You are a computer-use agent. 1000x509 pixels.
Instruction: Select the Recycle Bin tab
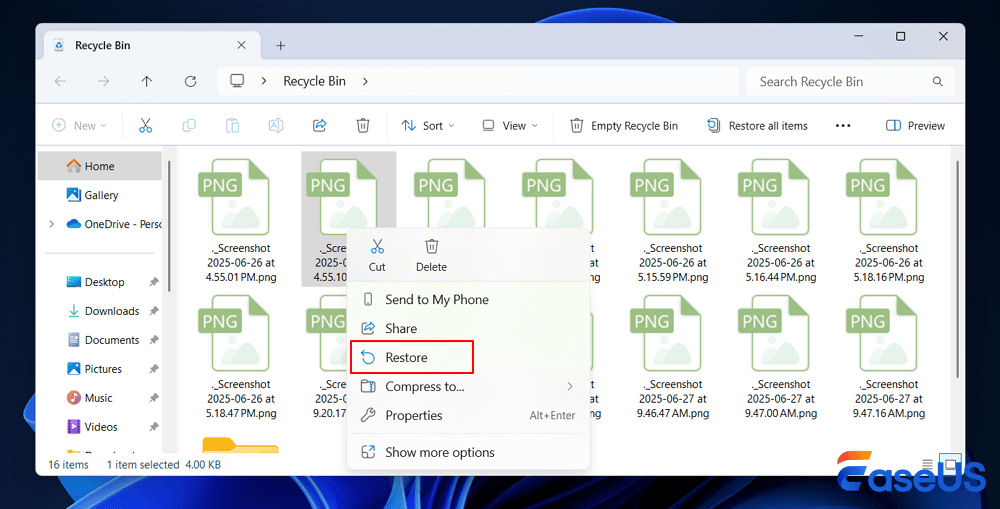point(152,45)
